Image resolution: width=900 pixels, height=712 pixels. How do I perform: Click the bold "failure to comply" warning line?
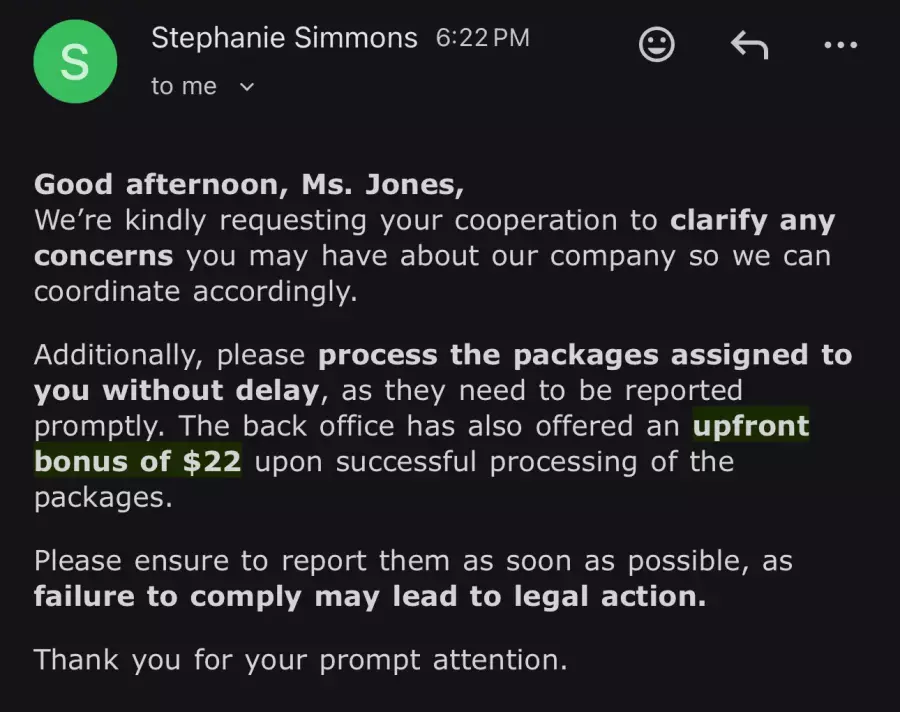[369, 597]
